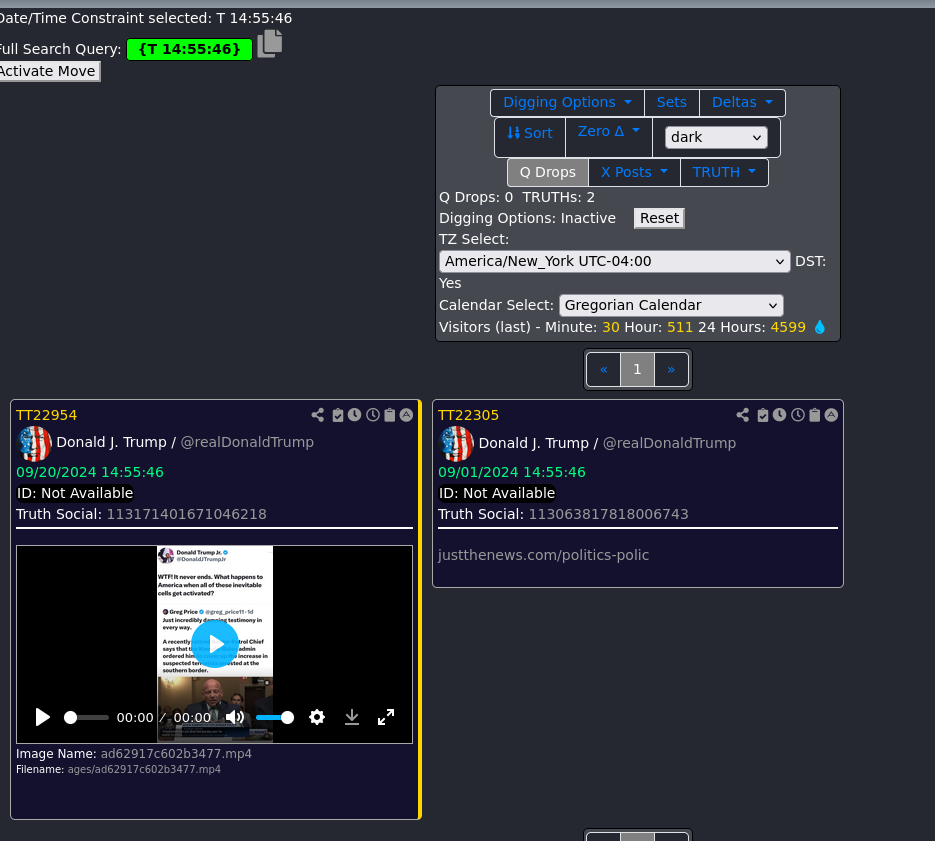Image resolution: width=935 pixels, height=841 pixels.
Task: Mute the video with the speaker icon
Action: tap(235, 717)
